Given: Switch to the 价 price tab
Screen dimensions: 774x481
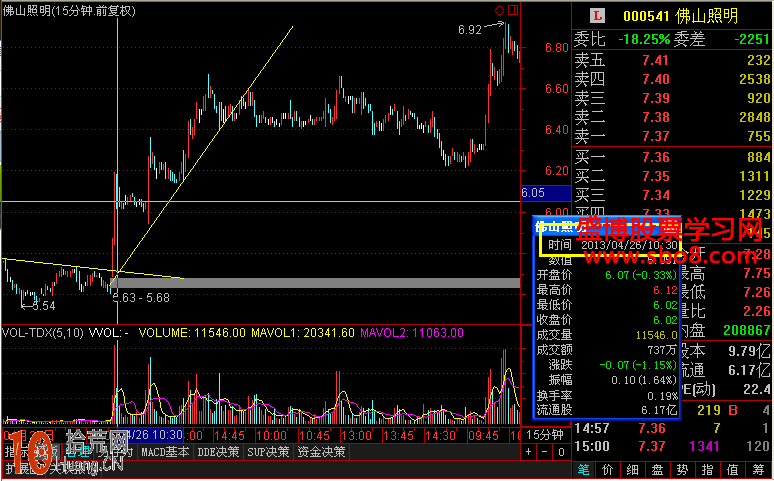Looking at the screenshot, I should pyautogui.click(x=608, y=470).
